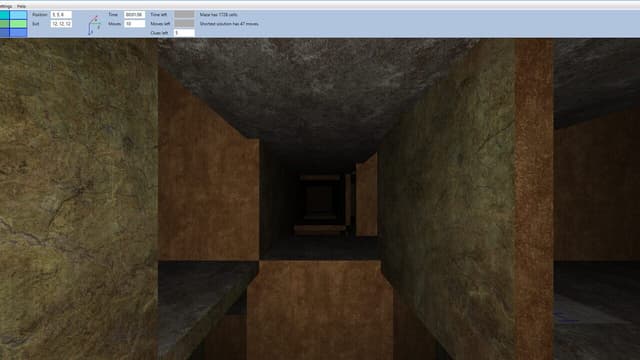Viewport: 640px width, 360px height.
Task: Click the Exit coordinates field showing 12,12,12
Action: [61, 24]
